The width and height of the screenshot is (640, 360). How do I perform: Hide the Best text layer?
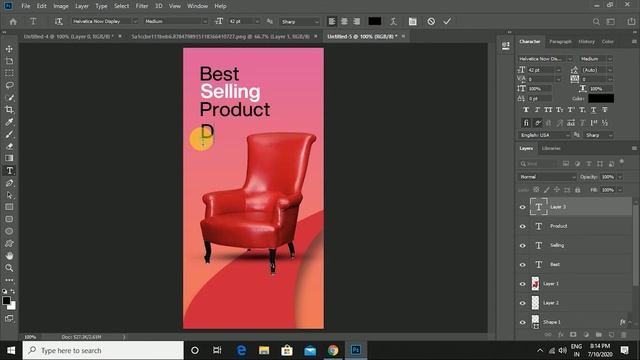(x=522, y=264)
